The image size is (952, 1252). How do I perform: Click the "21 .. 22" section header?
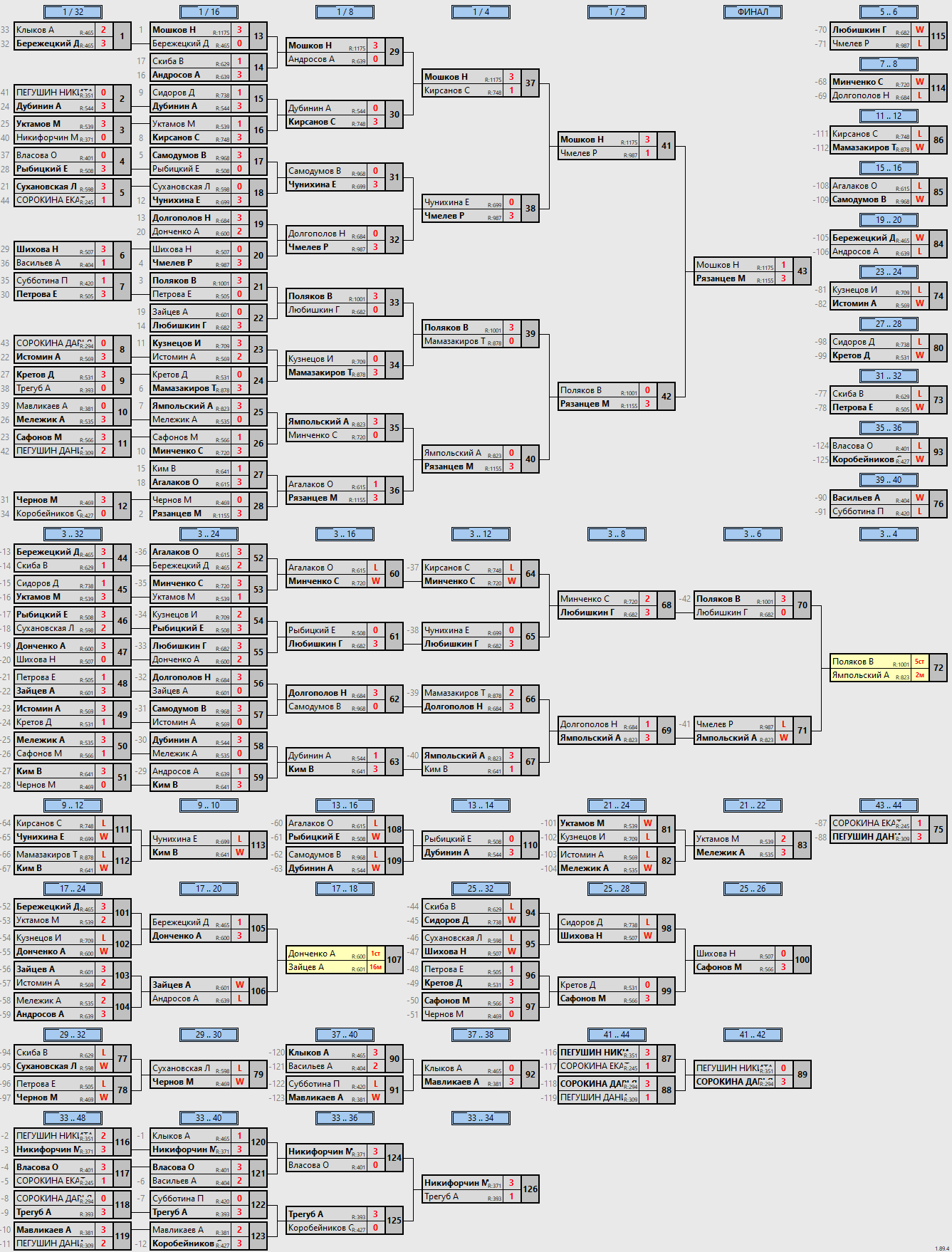point(753,805)
